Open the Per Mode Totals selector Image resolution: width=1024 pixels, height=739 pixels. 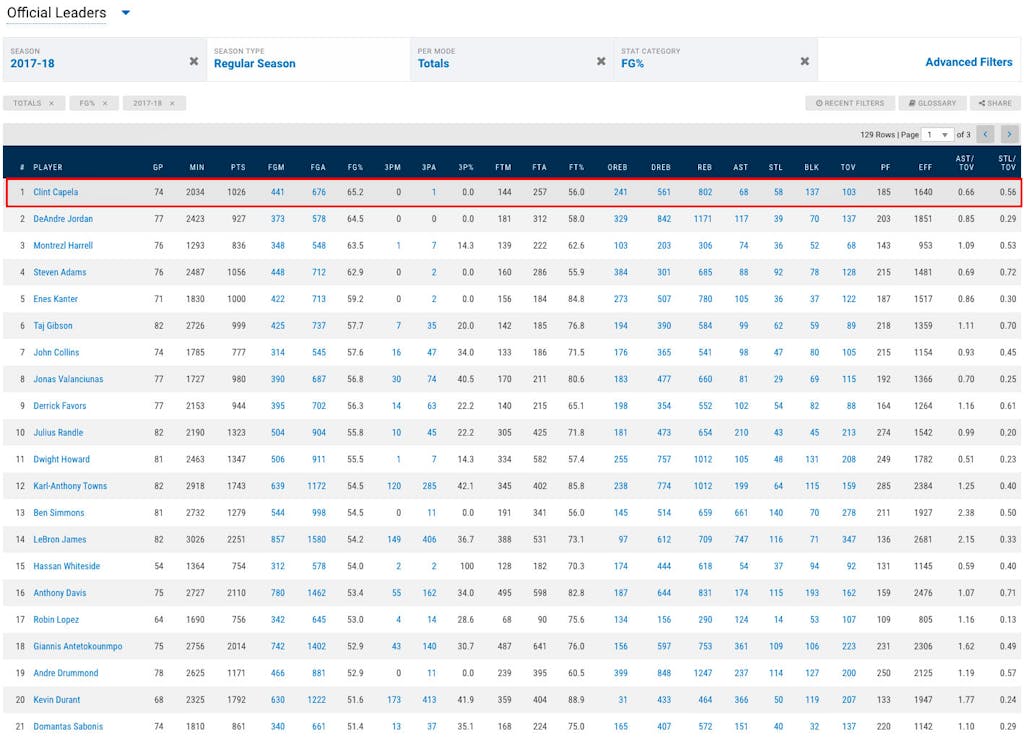pos(512,59)
